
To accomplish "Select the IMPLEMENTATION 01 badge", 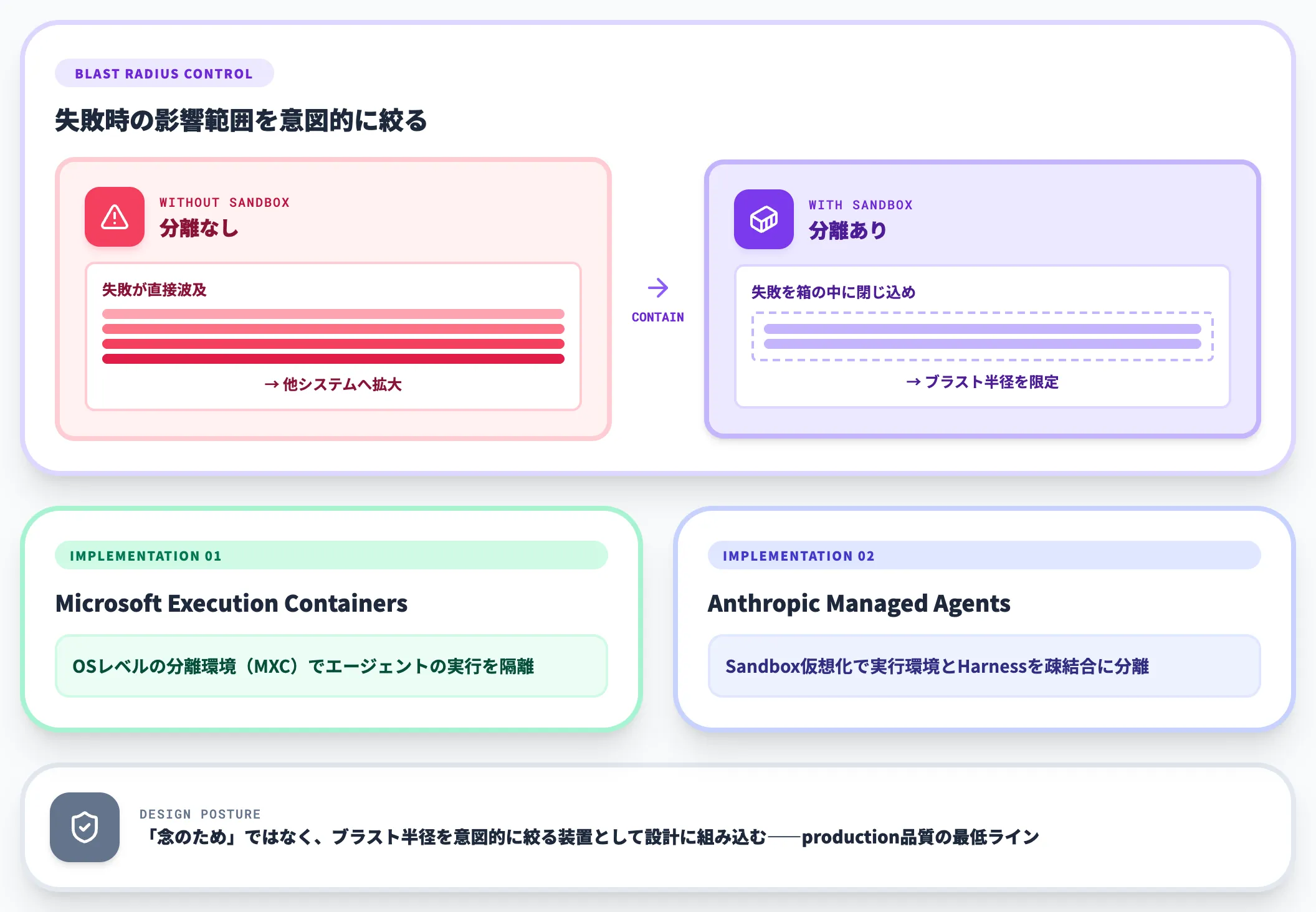I will pos(331,555).
